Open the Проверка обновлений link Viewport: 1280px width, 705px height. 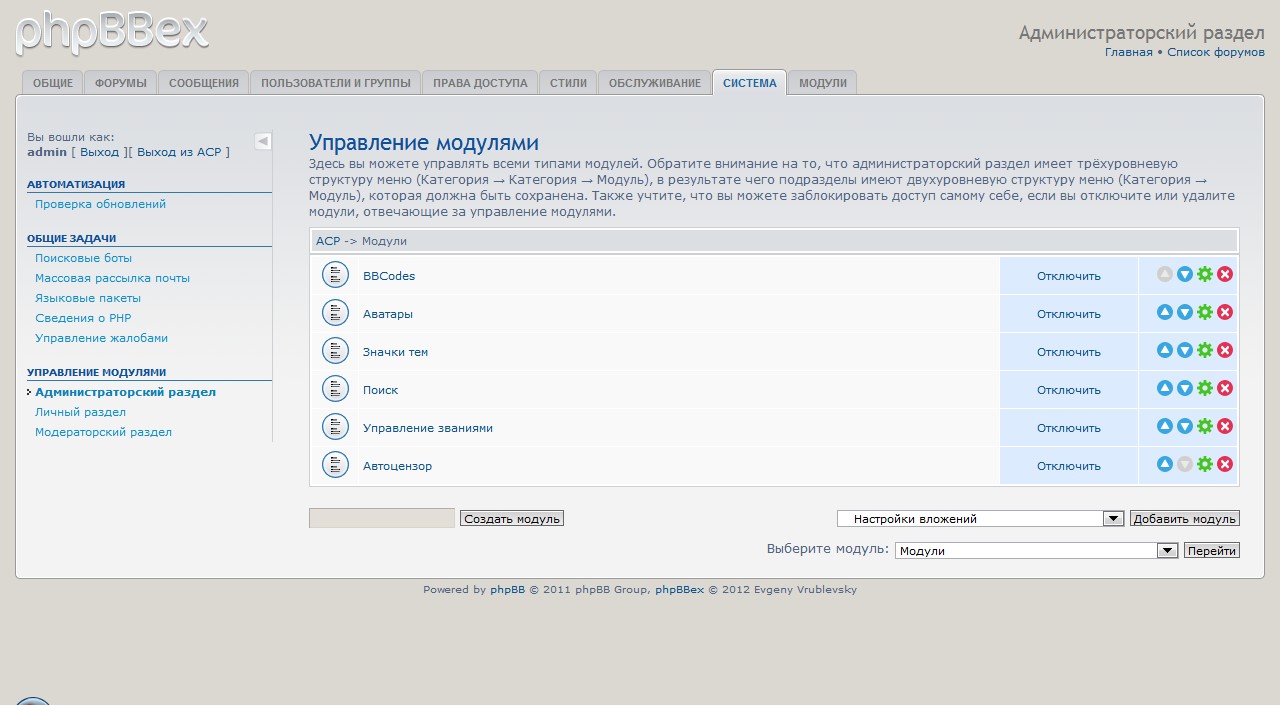point(100,204)
